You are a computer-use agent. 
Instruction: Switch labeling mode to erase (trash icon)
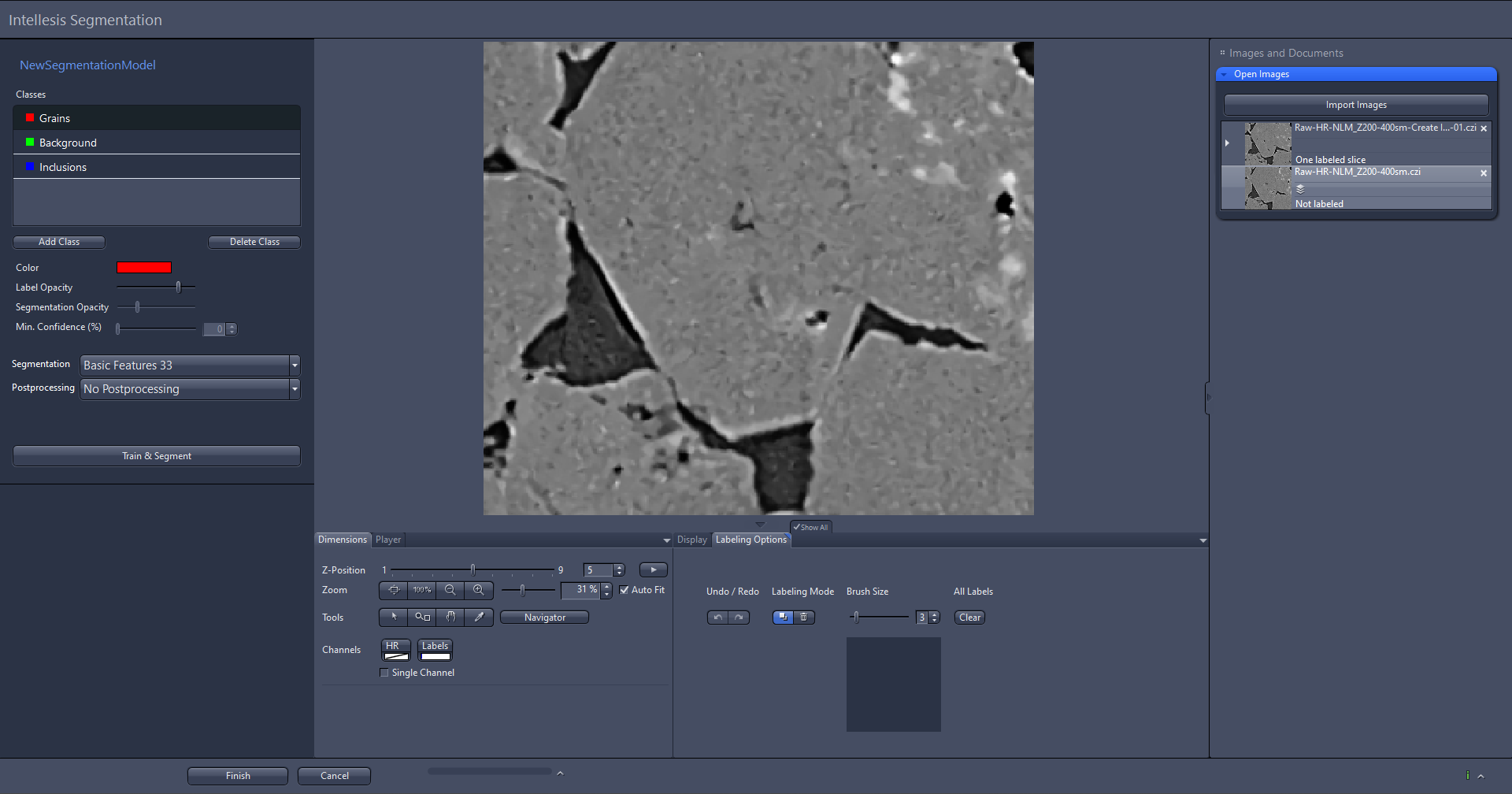(804, 618)
